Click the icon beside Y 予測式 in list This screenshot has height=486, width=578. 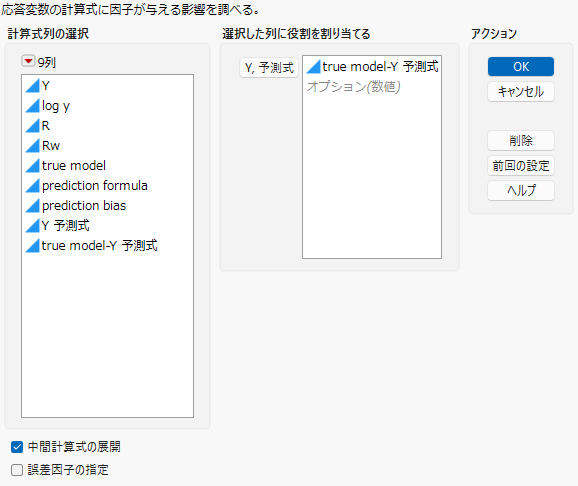pos(32,225)
